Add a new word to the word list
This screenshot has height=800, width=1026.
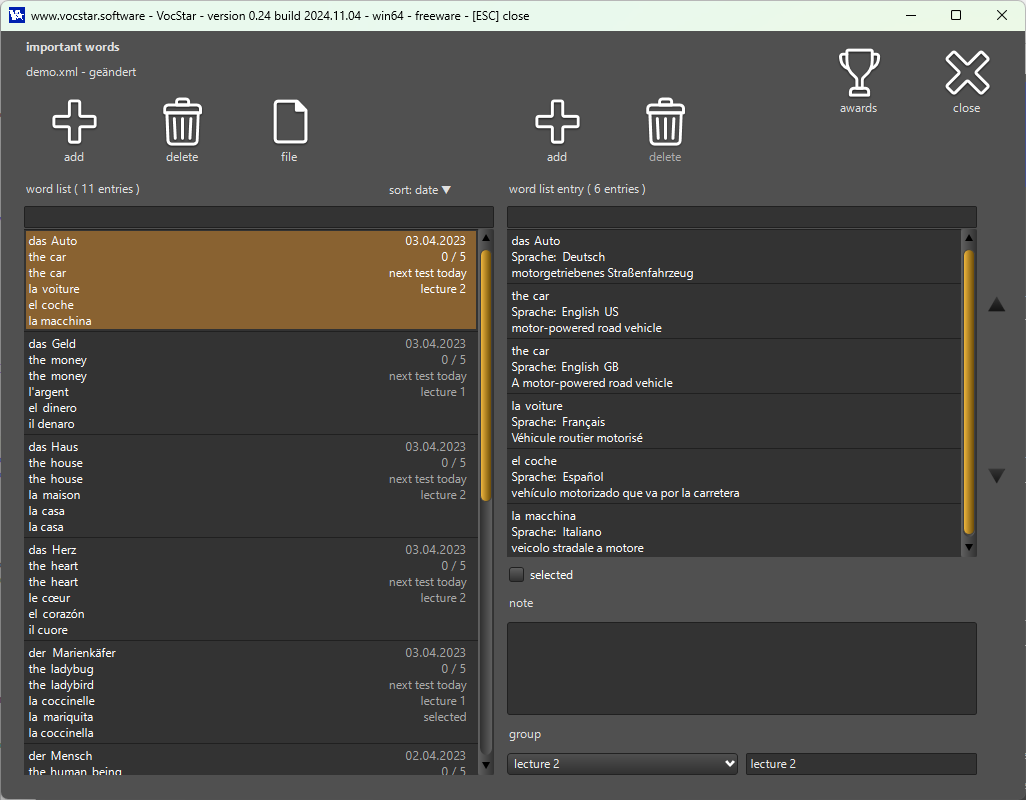74,122
